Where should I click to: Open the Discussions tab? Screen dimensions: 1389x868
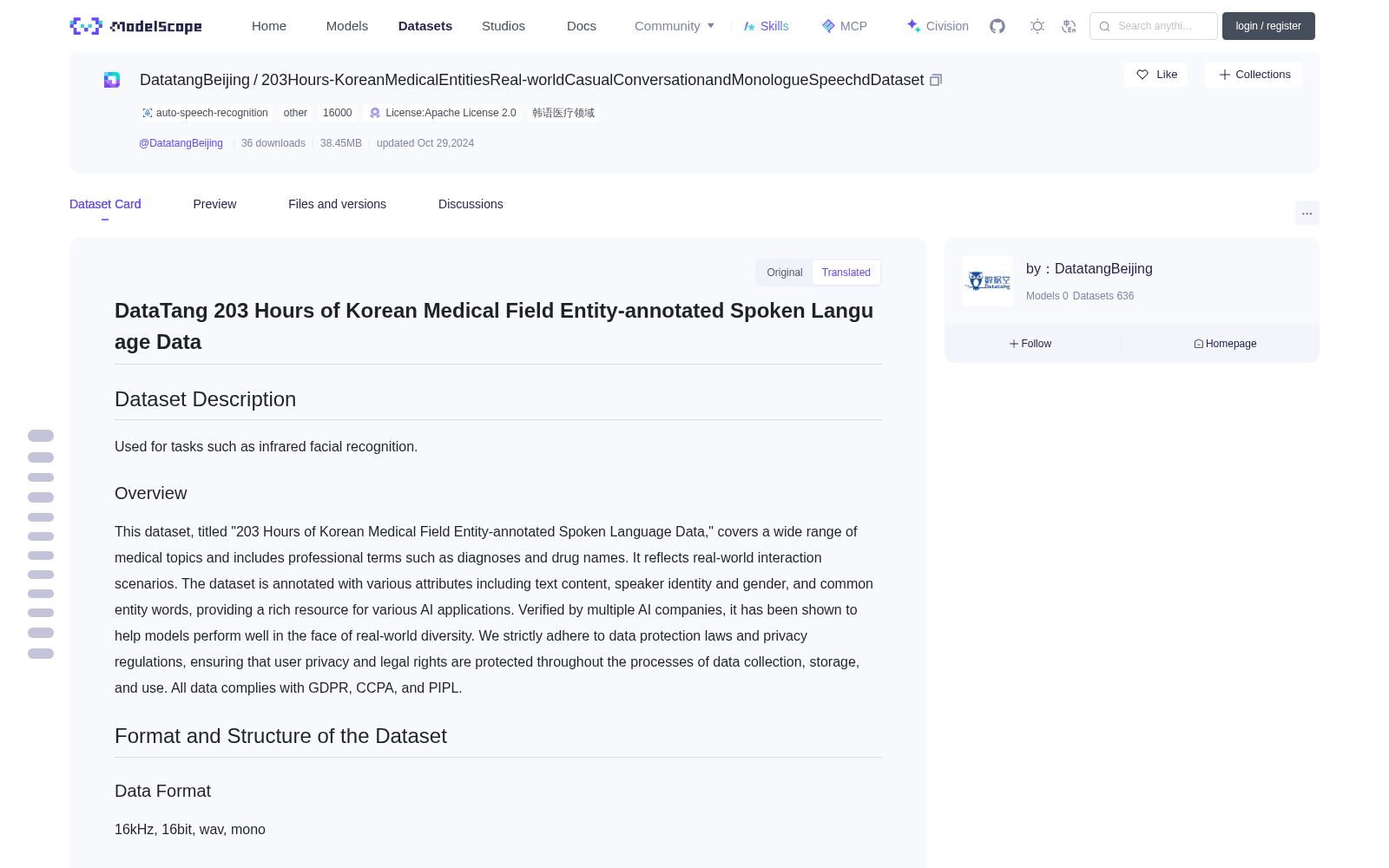(x=471, y=204)
